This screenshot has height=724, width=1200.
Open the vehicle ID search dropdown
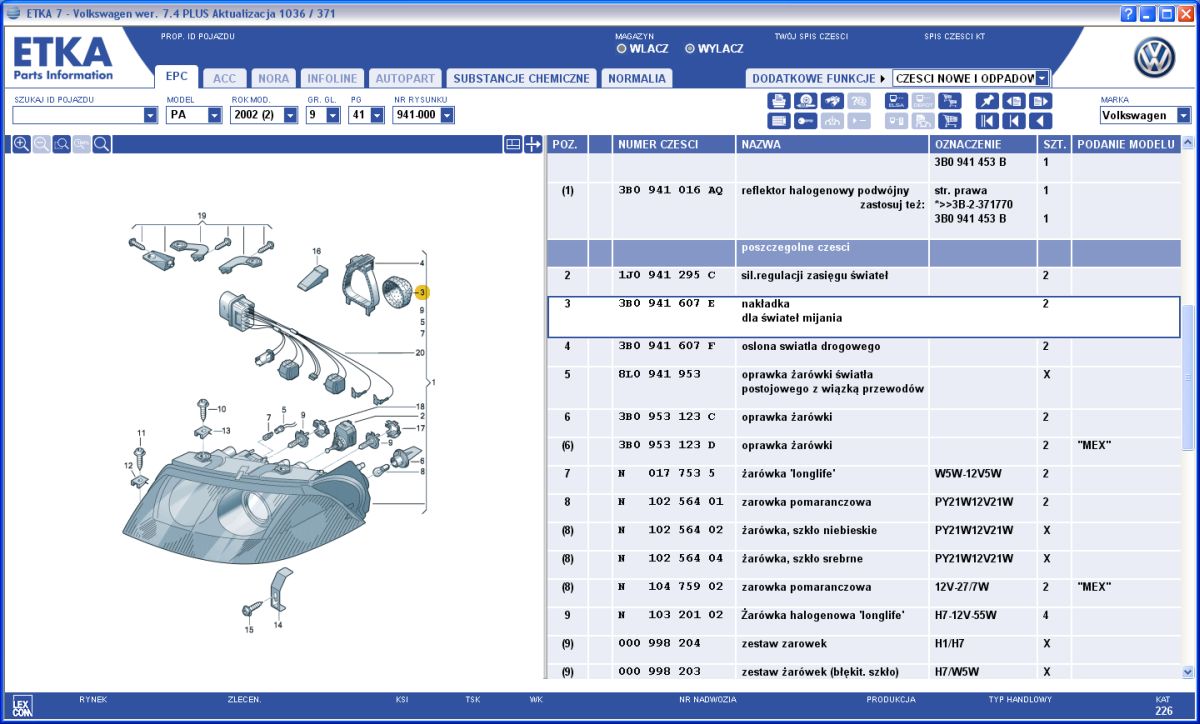150,115
